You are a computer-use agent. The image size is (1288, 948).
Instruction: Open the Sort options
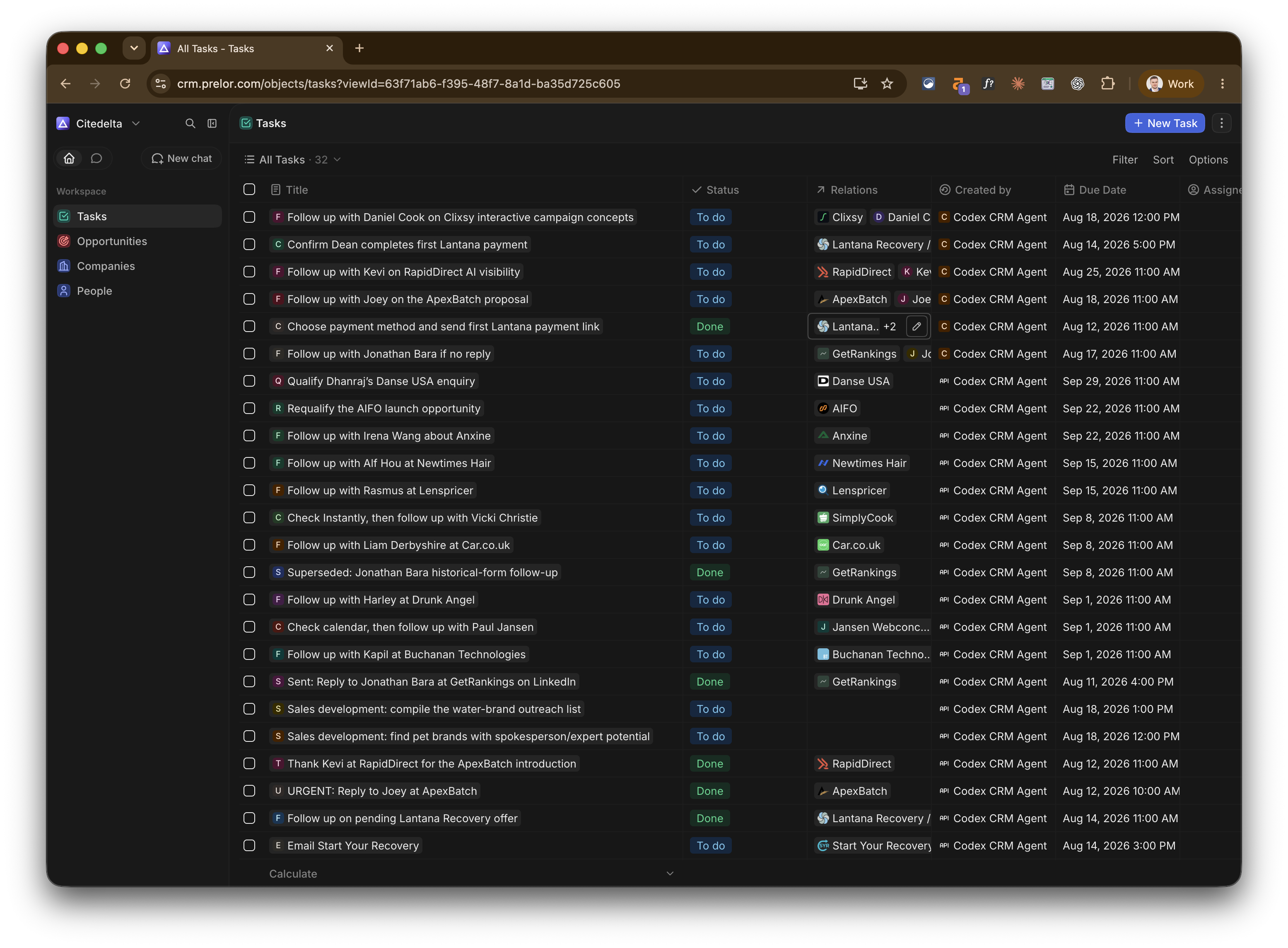coord(1163,159)
